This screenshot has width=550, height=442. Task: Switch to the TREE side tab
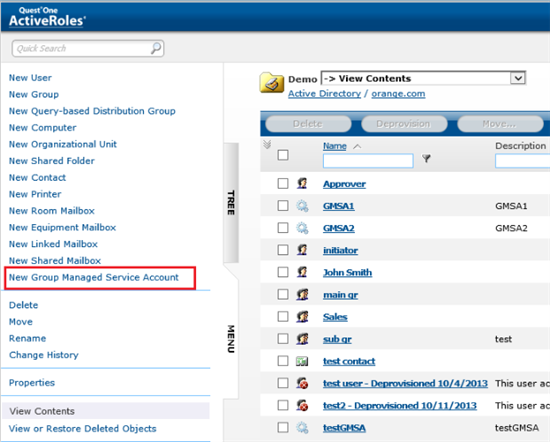[x=231, y=203]
